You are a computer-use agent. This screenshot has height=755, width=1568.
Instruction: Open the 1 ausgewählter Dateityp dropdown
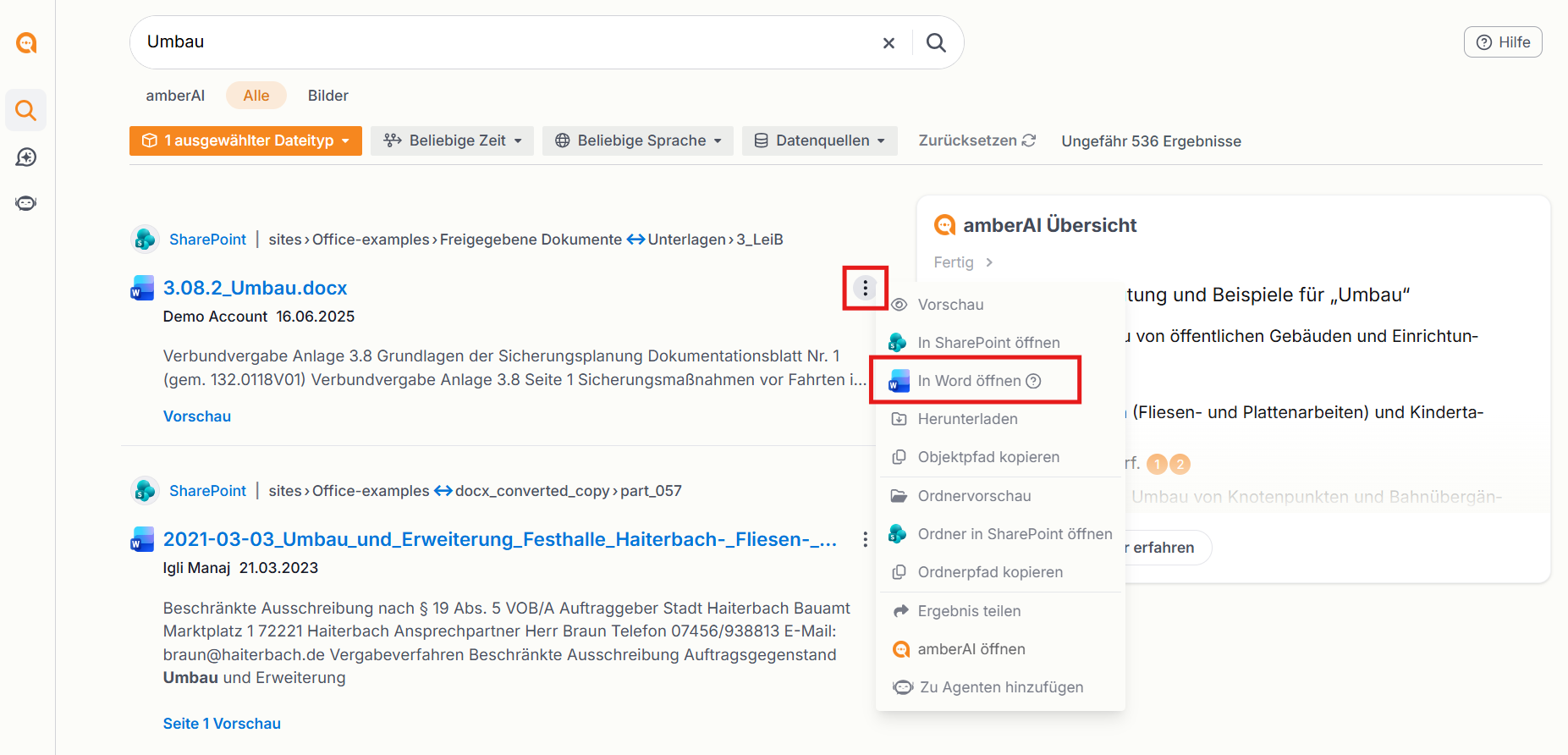coord(245,141)
